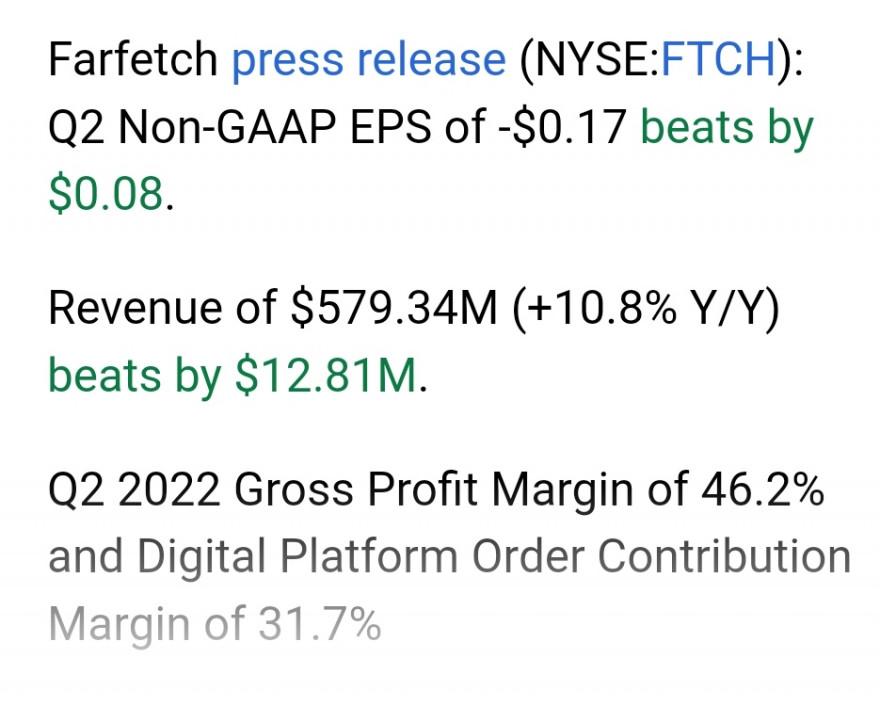Click the green 'beats by' EPS text
Image resolution: width=880 pixels, height=722 pixels.
point(727,129)
